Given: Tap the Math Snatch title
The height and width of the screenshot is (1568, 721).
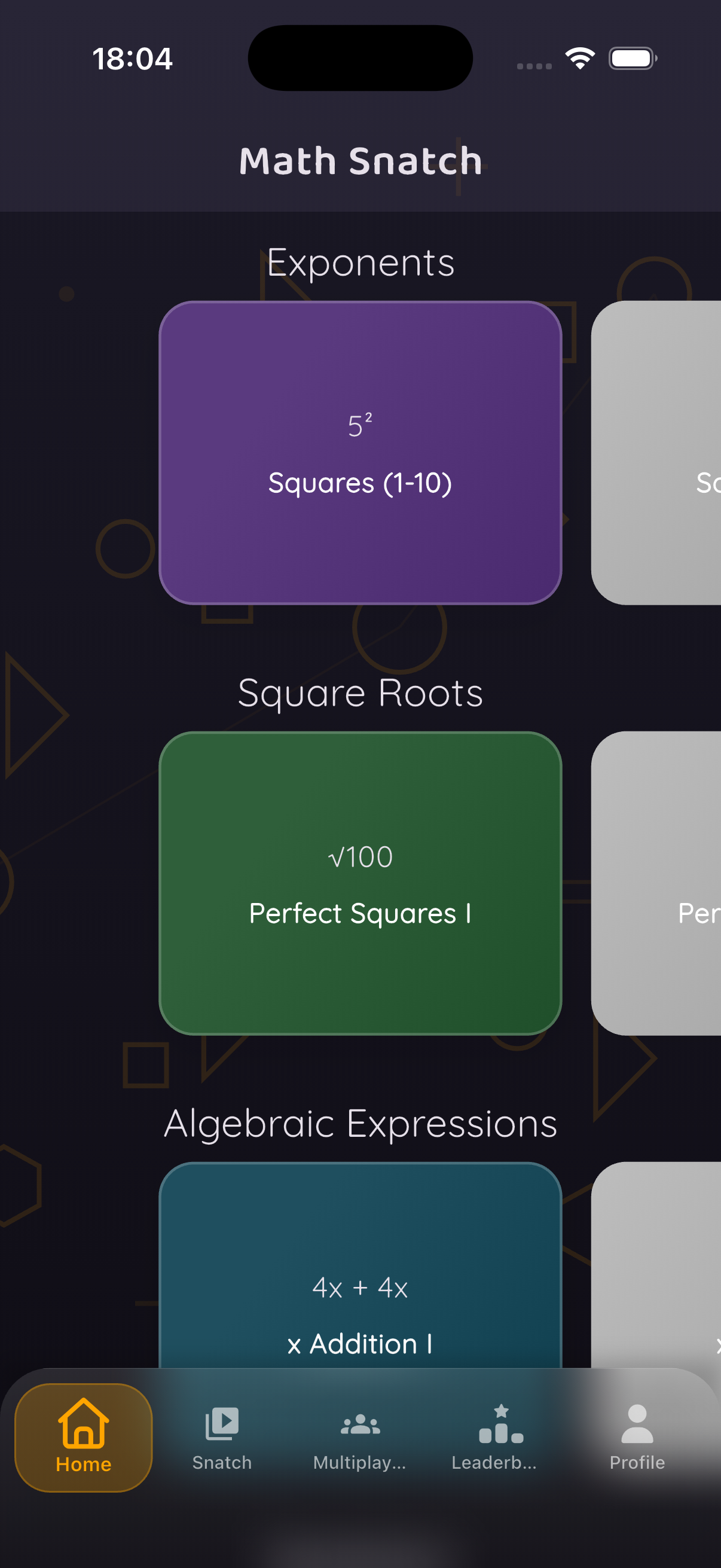Looking at the screenshot, I should point(360,161).
